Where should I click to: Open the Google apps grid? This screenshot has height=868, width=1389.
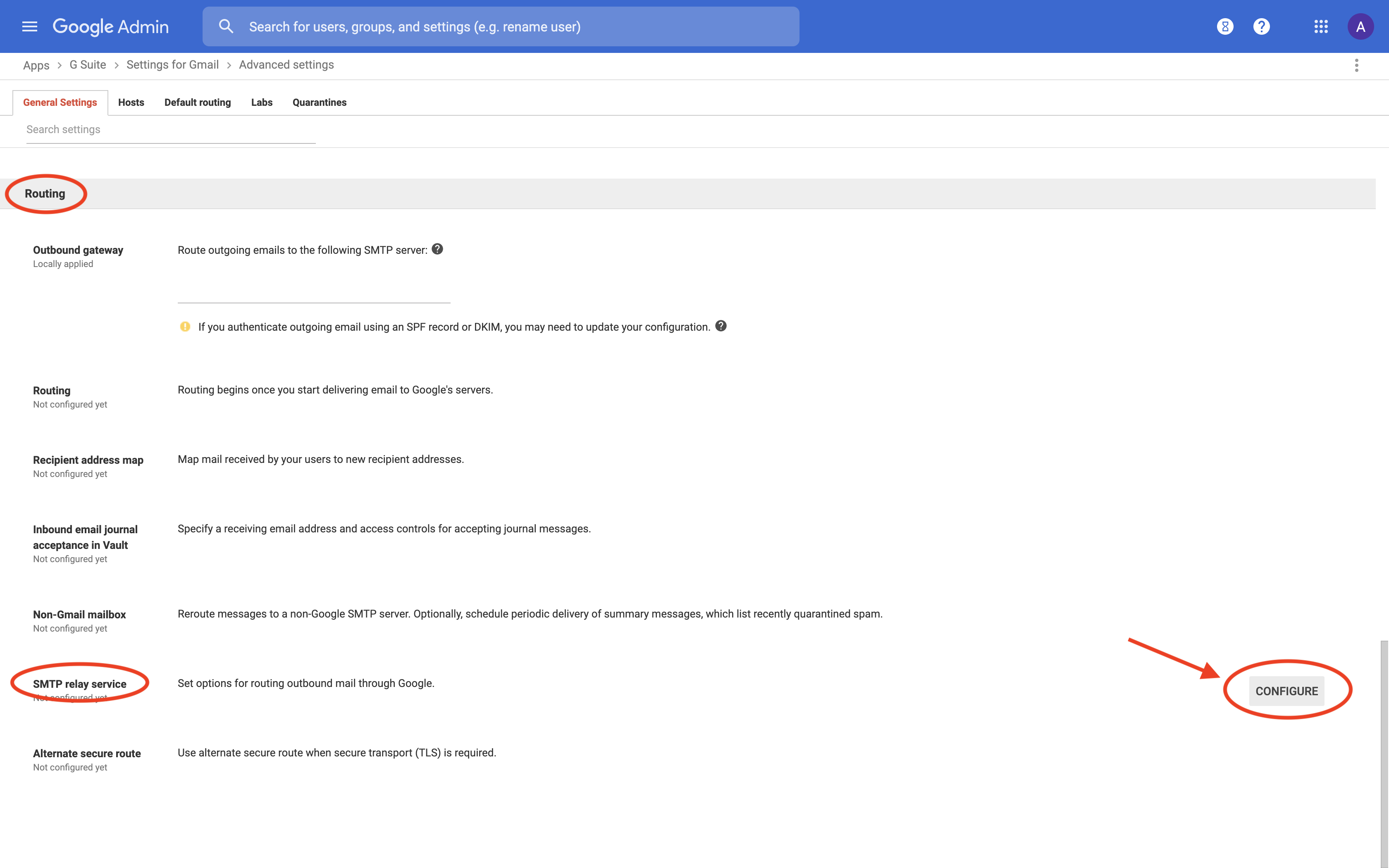pyautogui.click(x=1321, y=26)
